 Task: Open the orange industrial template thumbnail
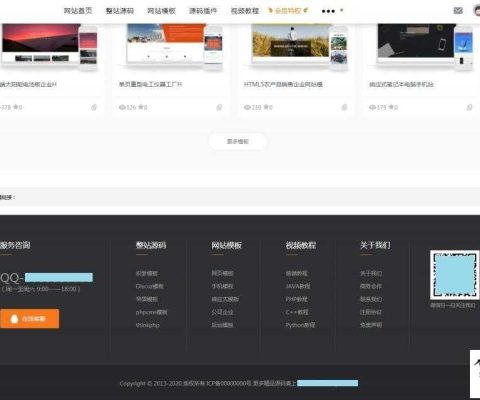click(174, 46)
